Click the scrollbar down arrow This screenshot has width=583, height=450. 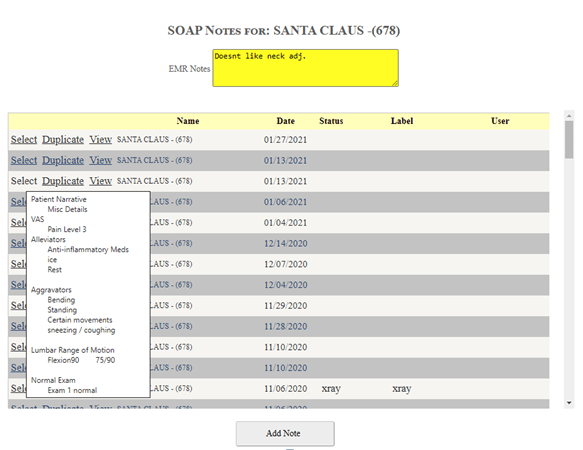pos(569,403)
